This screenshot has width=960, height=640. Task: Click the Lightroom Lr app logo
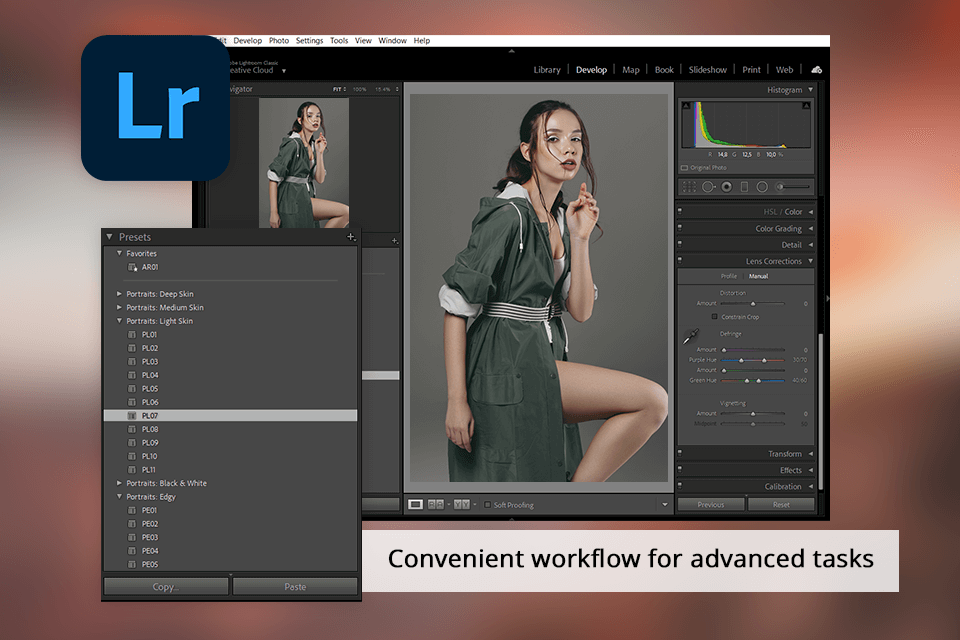(156, 108)
